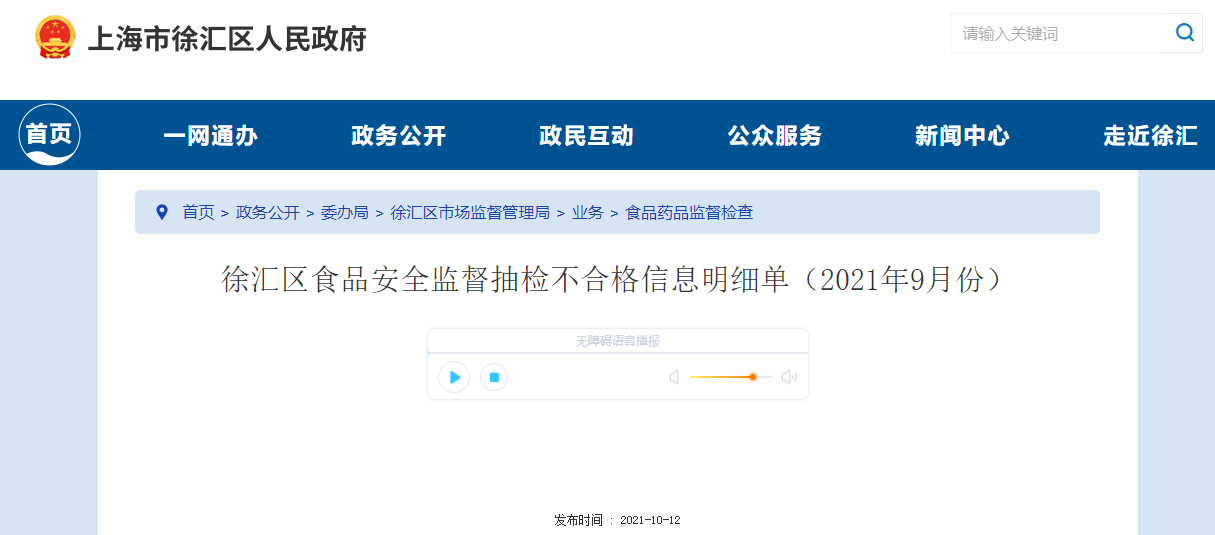Viewport: 1215px width, 535px height.
Task: Open 食品药品监督检查 breadcrumb link
Action: [x=689, y=212]
